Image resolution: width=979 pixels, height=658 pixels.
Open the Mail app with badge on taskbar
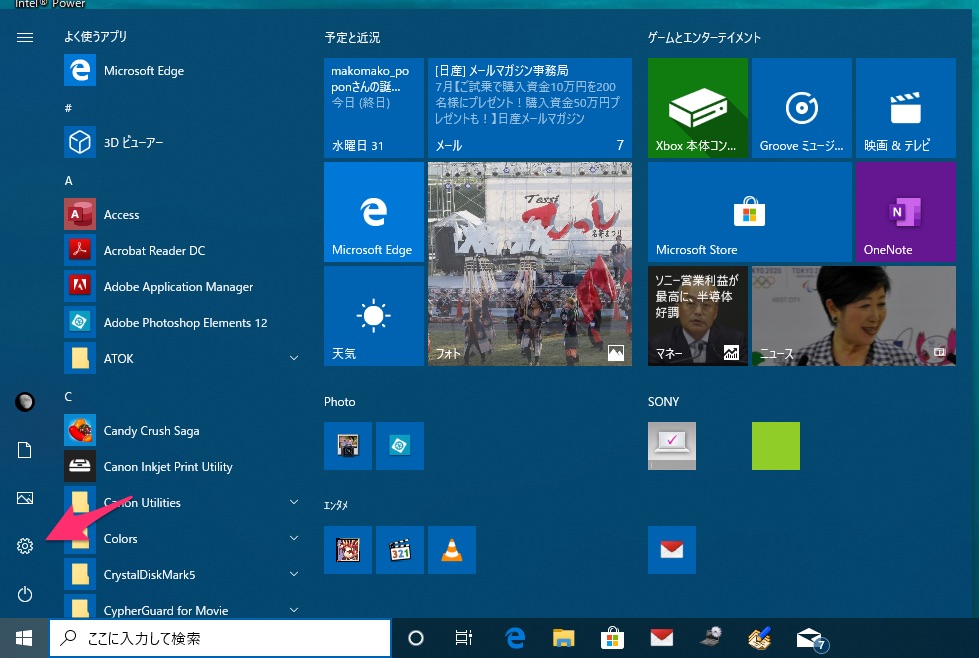click(x=811, y=639)
